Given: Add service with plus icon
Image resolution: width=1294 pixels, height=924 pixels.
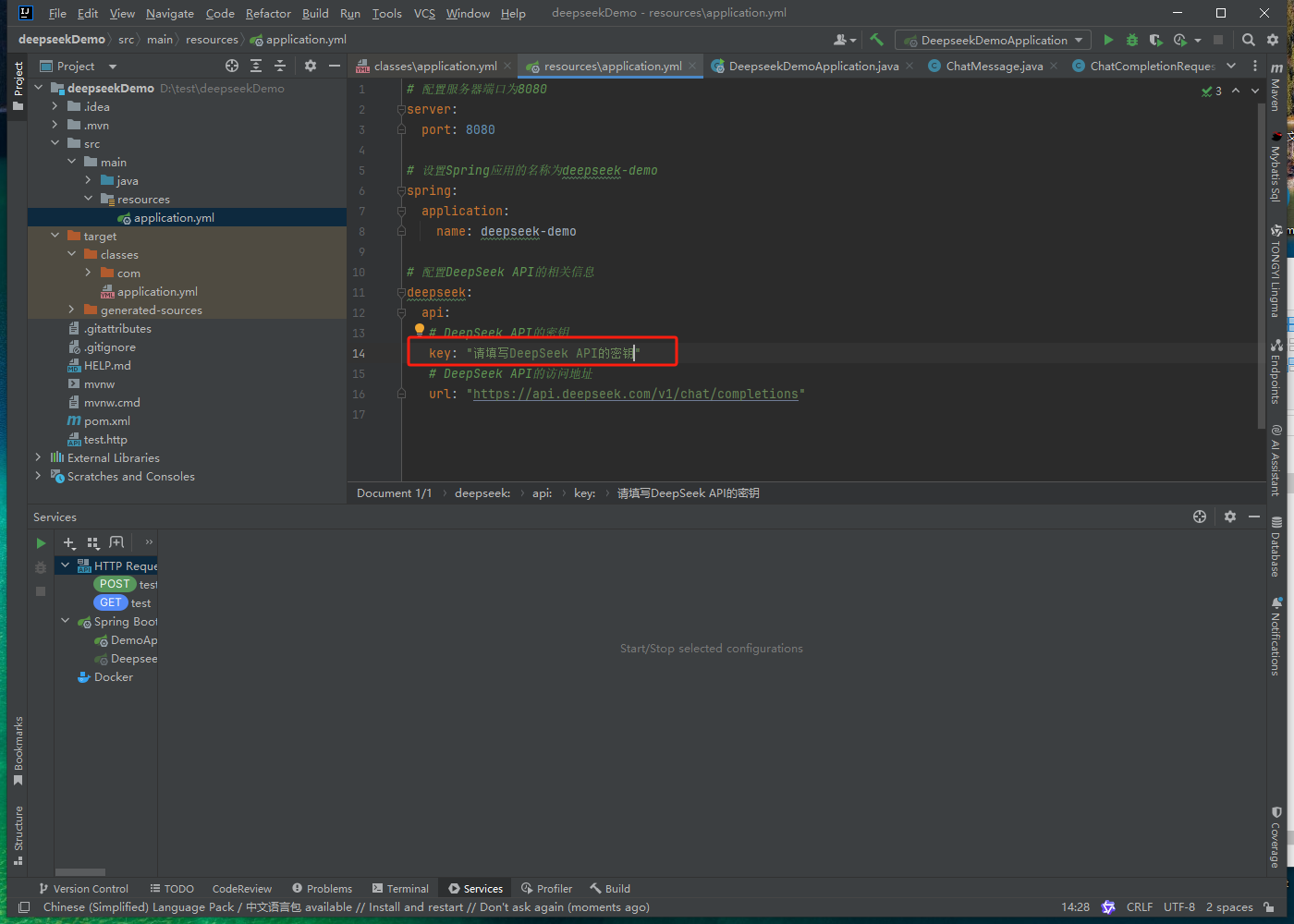Looking at the screenshot, I should pyautogui.click(x=69, y=543).
